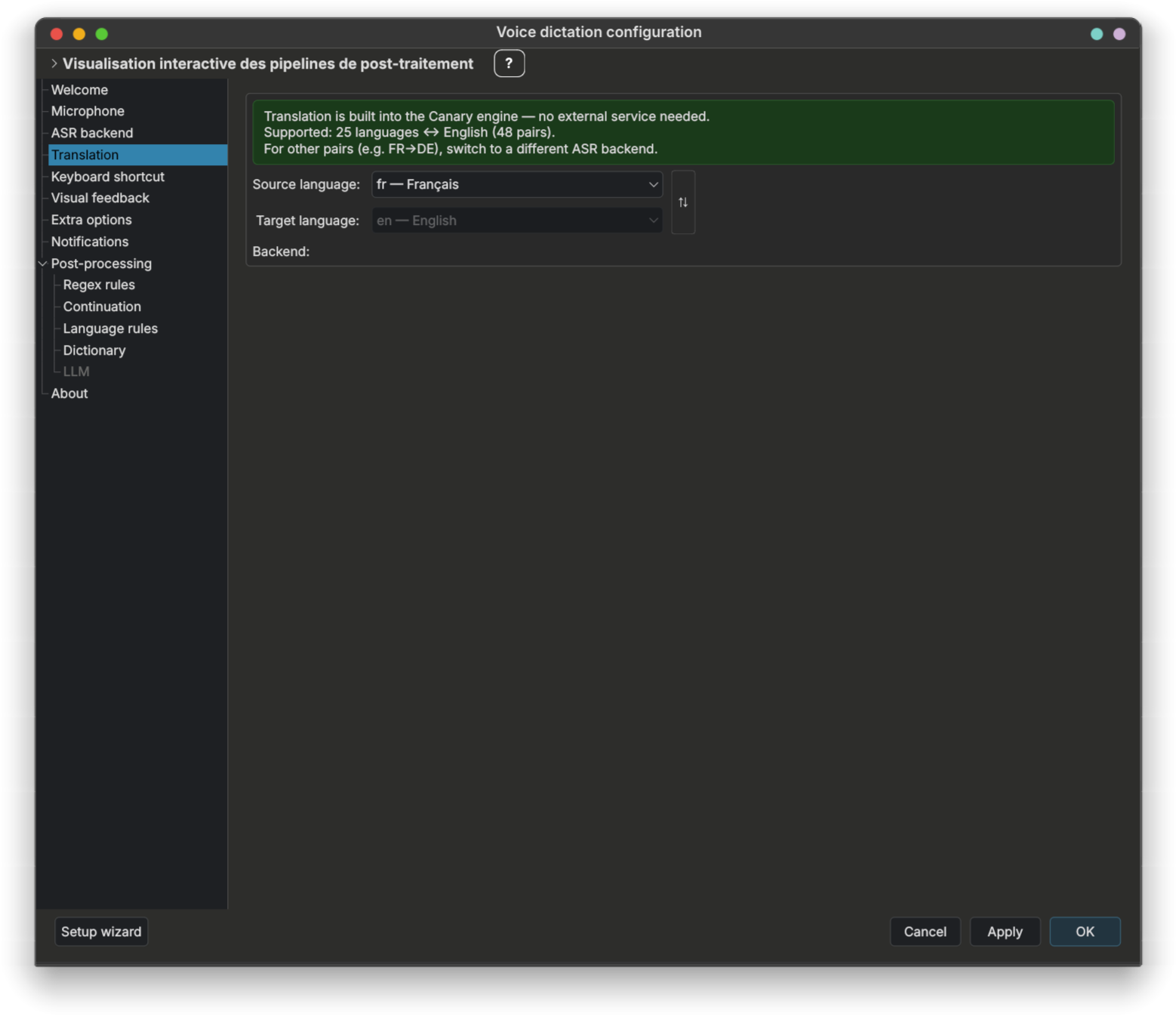Open Regex rules sub-item

coord(99,285)
